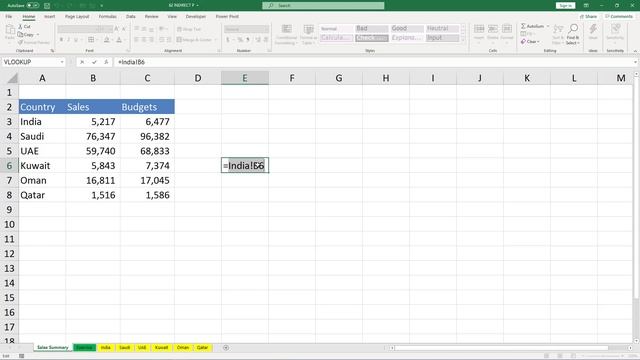640x360 pixels.
Task: Toggle the AutoSave switch
Action: point(33,6)
